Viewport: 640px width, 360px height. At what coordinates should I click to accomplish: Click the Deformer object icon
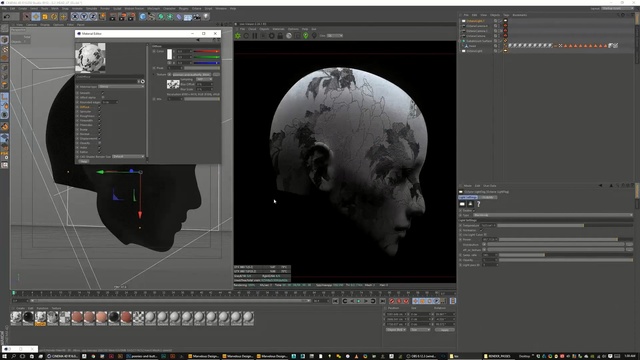pyautogui.click(x=179, y=17)
